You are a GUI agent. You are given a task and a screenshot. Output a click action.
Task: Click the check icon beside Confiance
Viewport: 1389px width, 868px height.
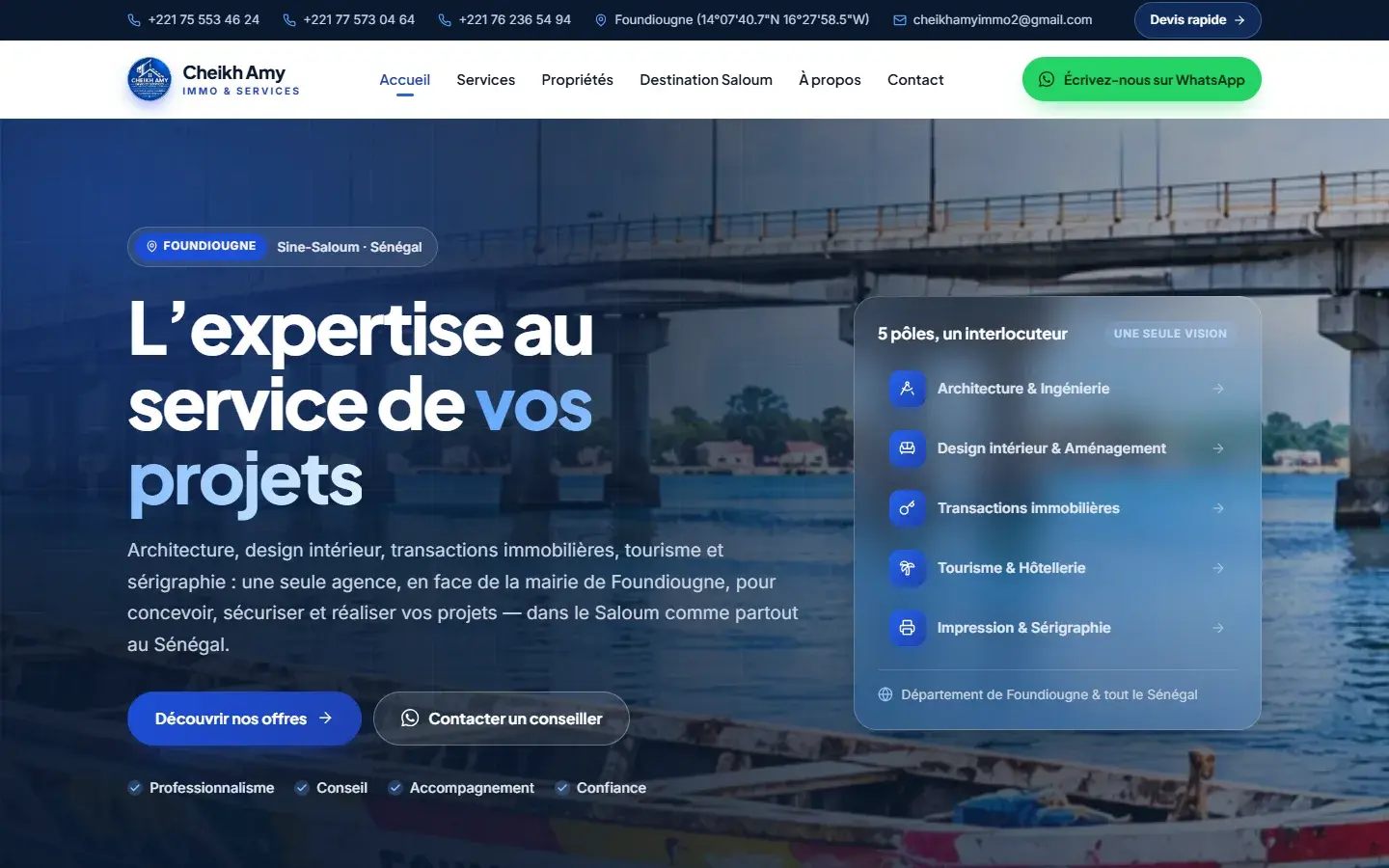click(x=562, y=788)
